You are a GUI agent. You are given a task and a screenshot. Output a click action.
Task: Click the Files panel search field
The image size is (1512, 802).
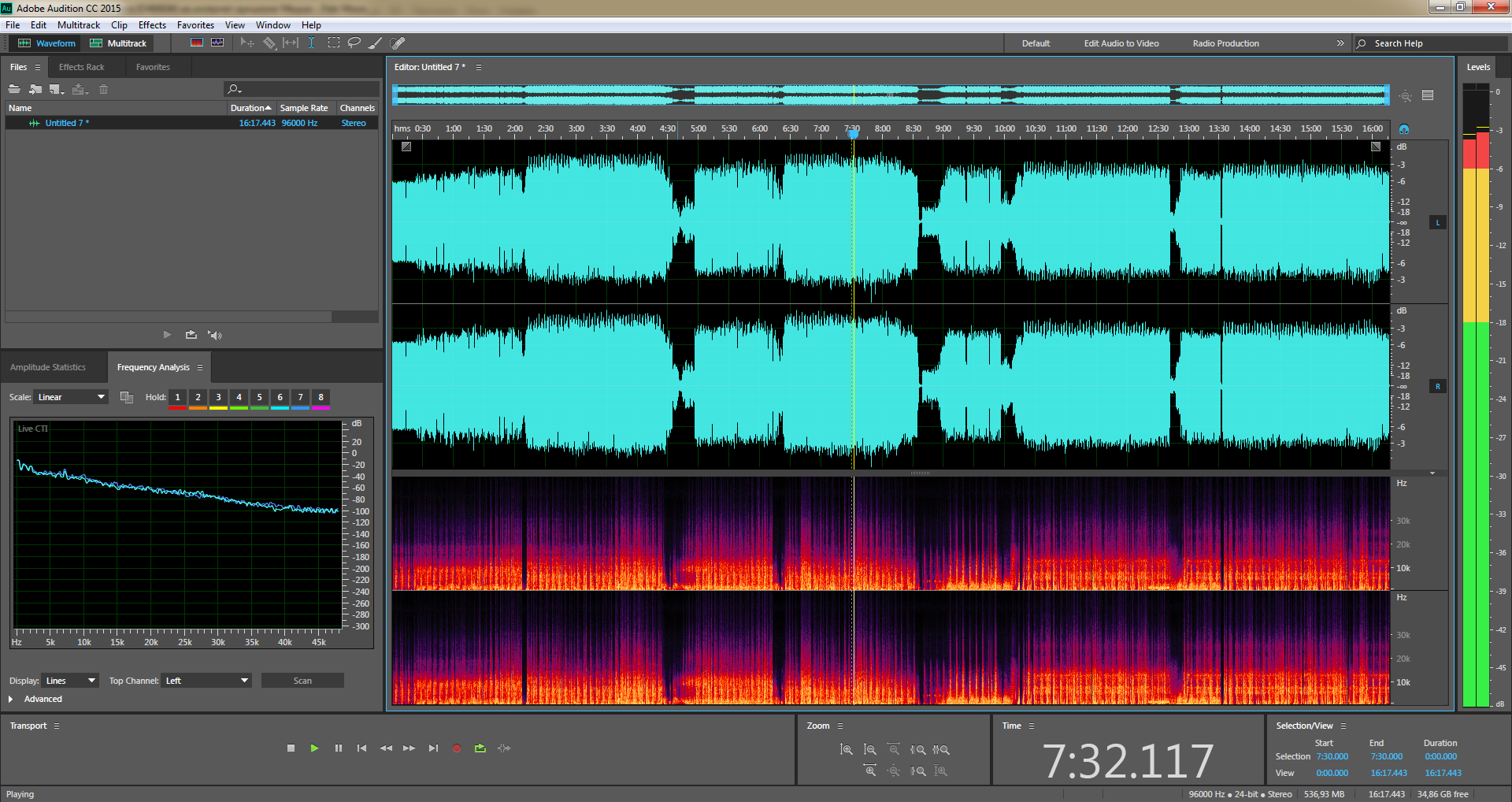pyautogui.click(x=302, y=89)
